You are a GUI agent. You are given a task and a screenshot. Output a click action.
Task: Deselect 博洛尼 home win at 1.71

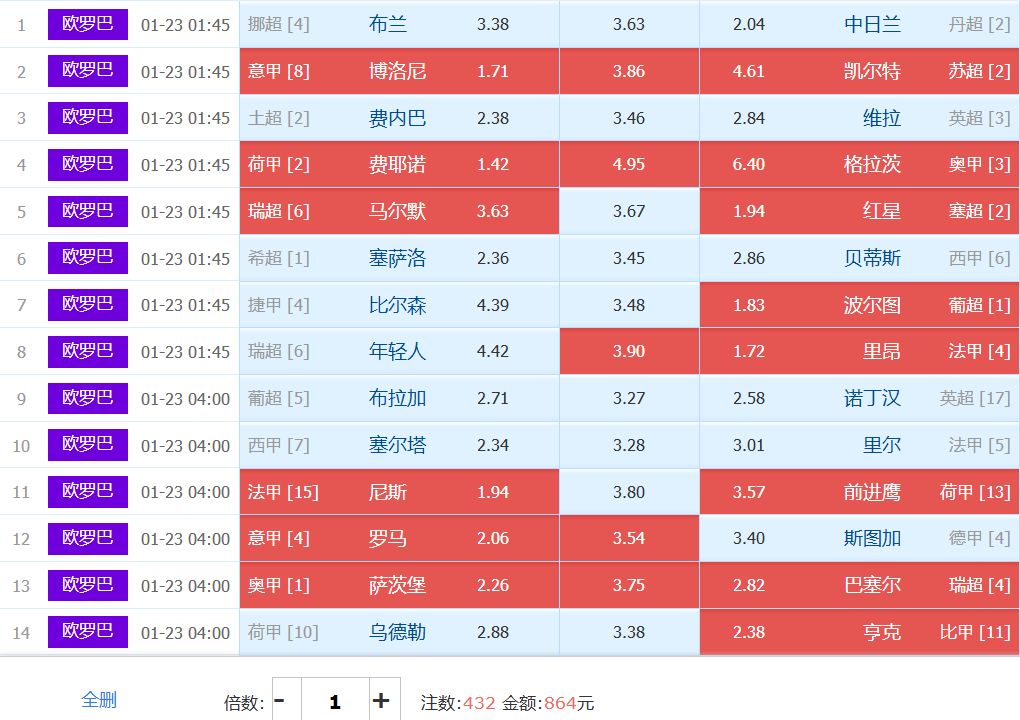[x=399, y=71]
